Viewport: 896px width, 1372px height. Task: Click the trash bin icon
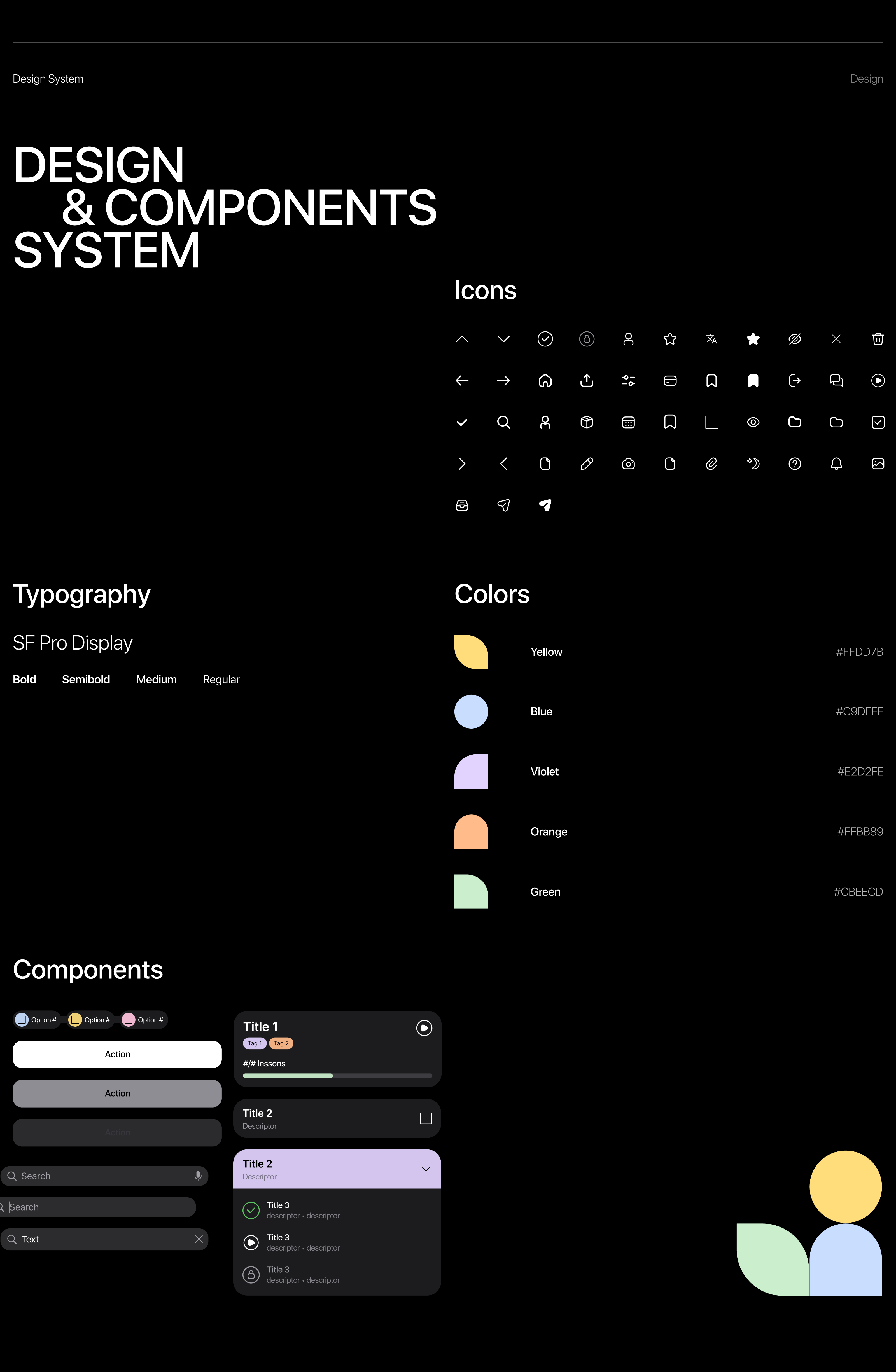pos(878,339)
